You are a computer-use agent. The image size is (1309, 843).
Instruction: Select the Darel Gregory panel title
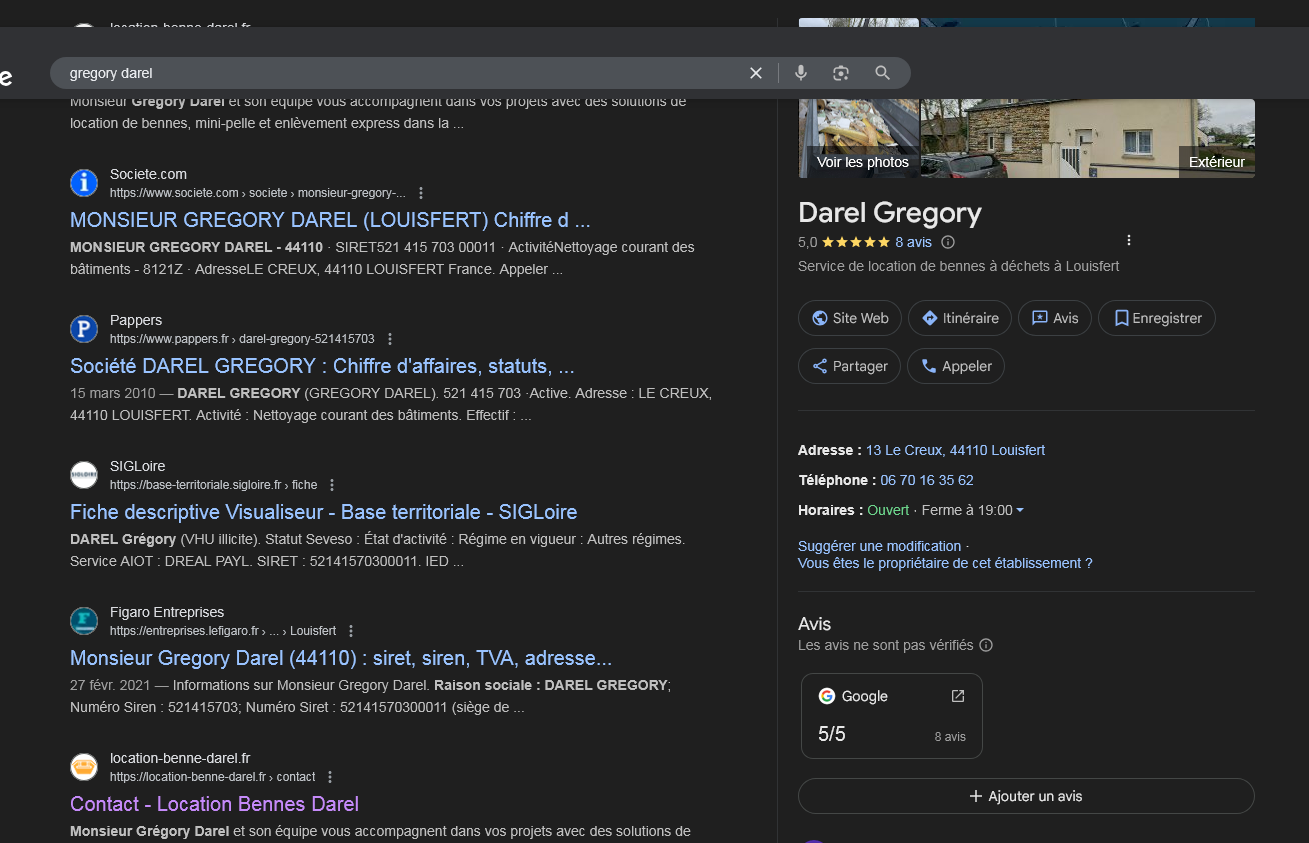coord(890,213)
